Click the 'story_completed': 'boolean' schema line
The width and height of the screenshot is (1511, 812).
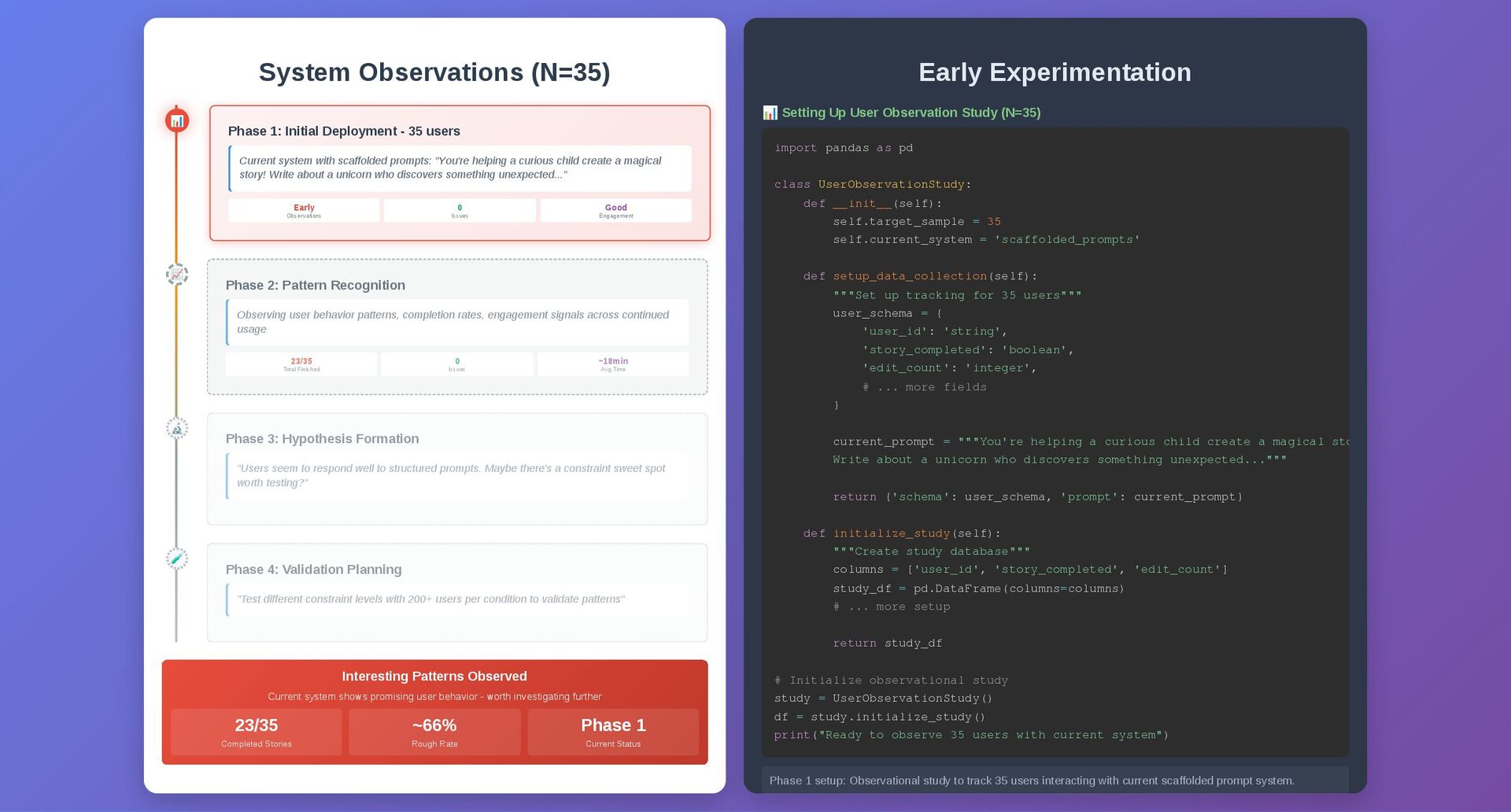(967, 350)
